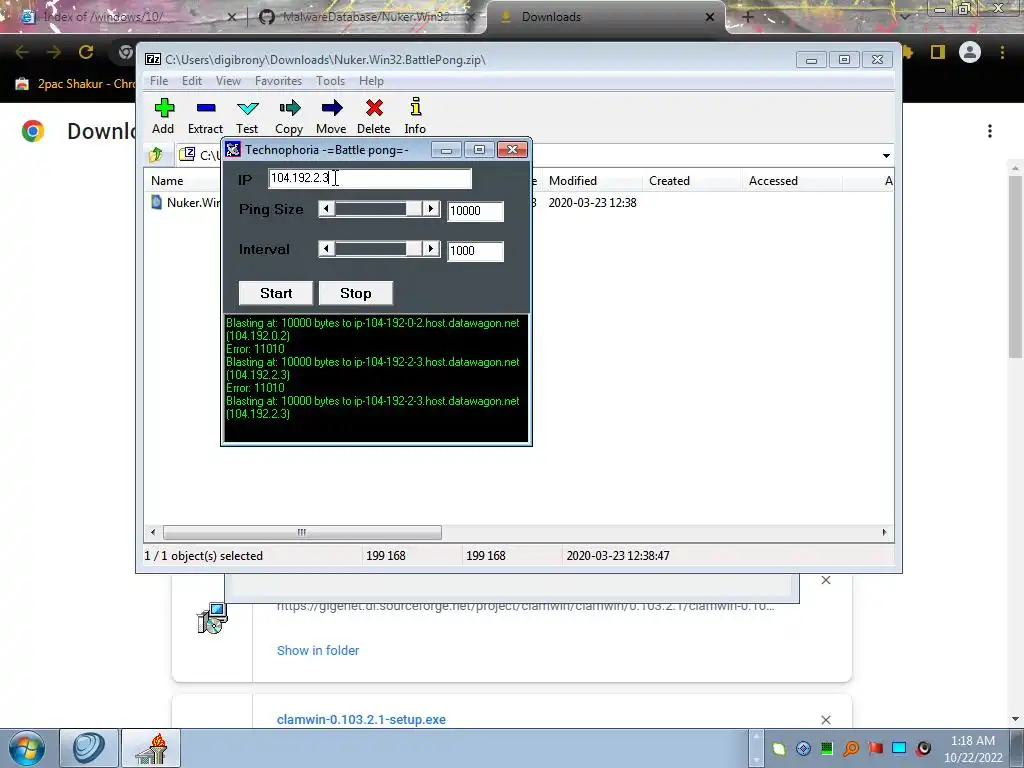The height and width of the screenshot is (768, 1024).
Task: Open the clamwin-0.103.2.1-setup.exe download link
Action: point(361,720)
